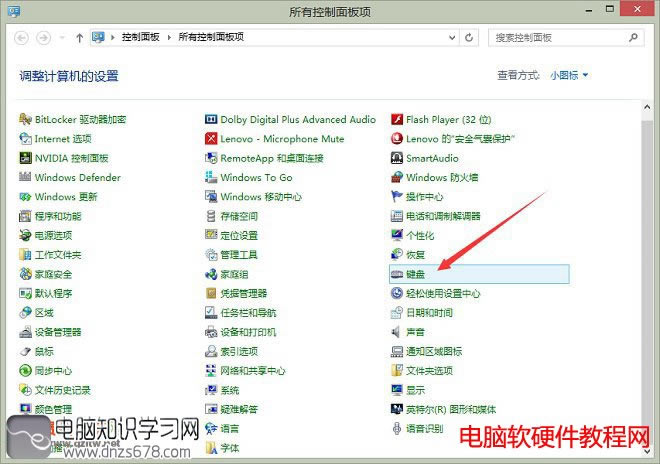The height and width of the screenshot is (464, 660).
Task: Open the 日期和时间 link
Action: point(429,313)
